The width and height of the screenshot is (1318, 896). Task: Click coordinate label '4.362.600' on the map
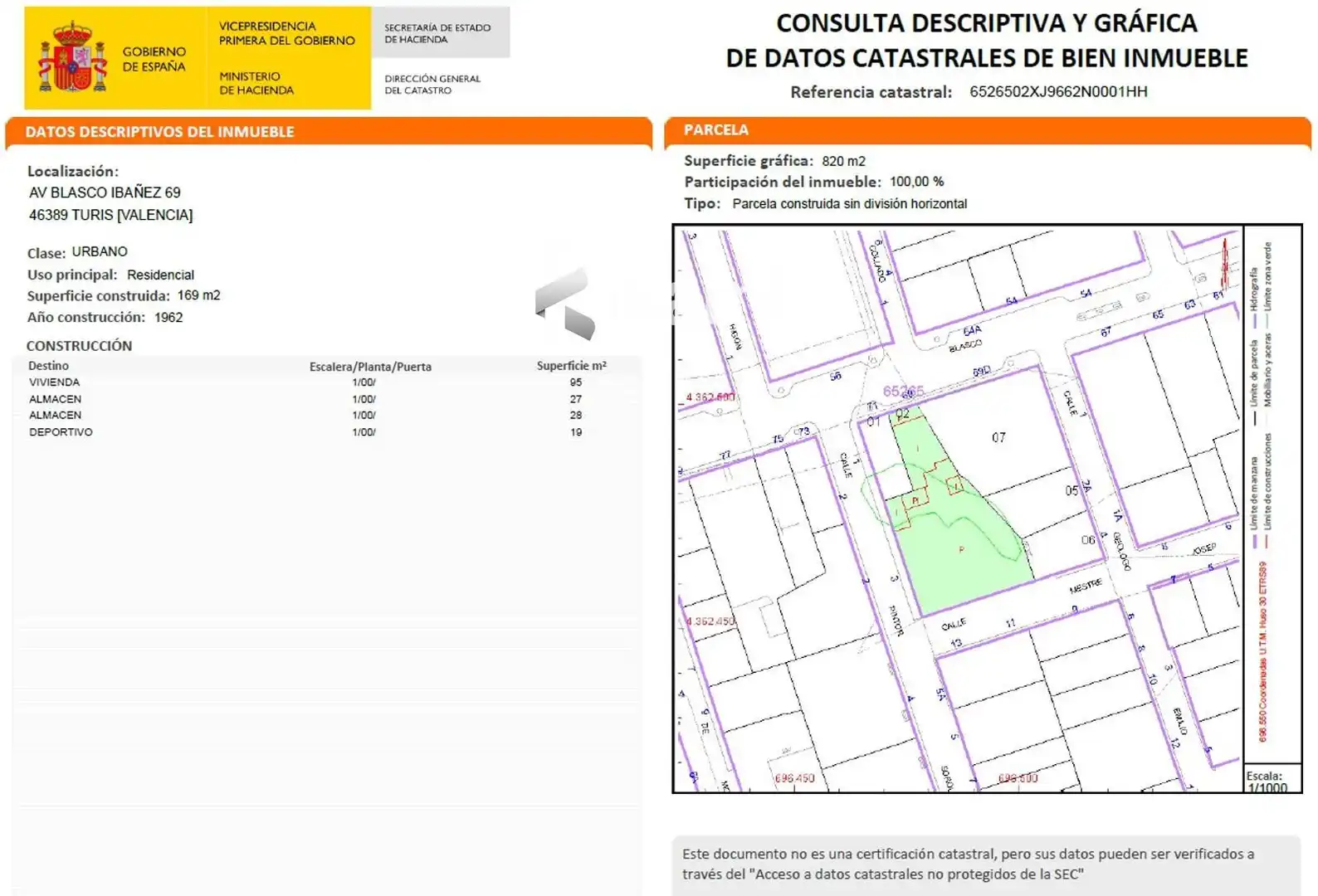[710, 397]
